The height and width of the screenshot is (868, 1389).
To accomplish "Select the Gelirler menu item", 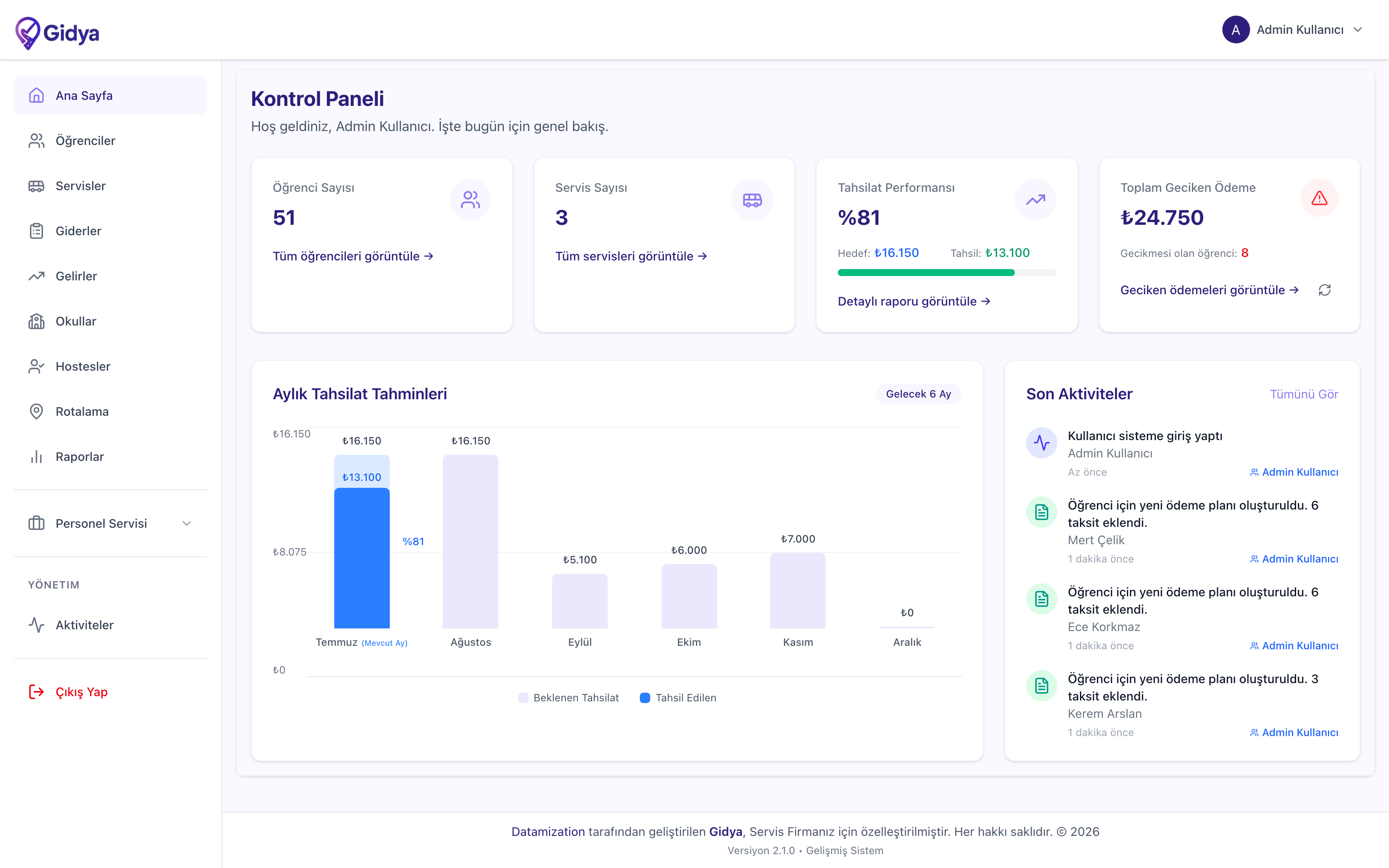I will 110,276.
